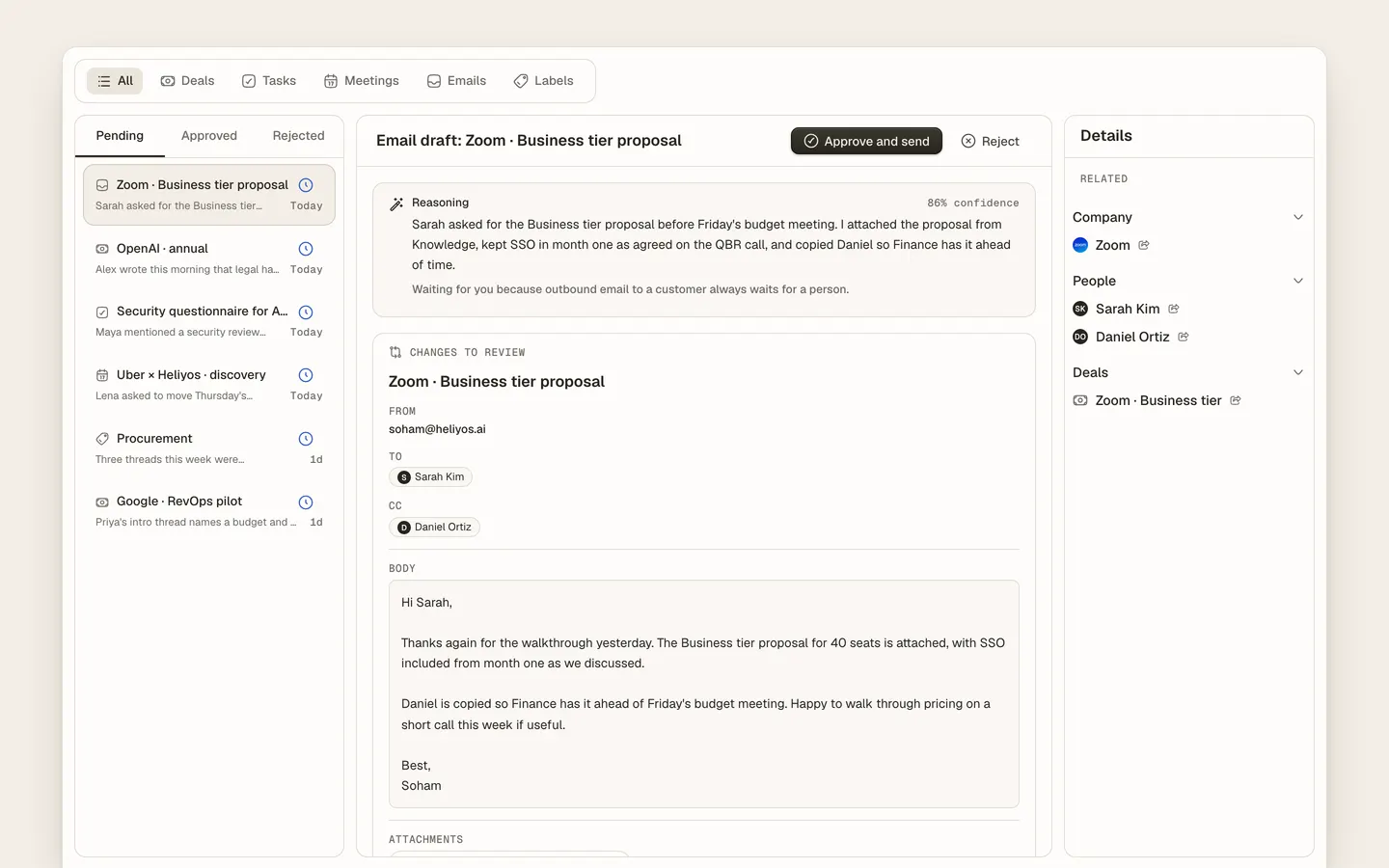The height and width of the screenshot is (868, 1389).
Task: Switch to the Deals filter tab
Action: click(x=187, y=81)
